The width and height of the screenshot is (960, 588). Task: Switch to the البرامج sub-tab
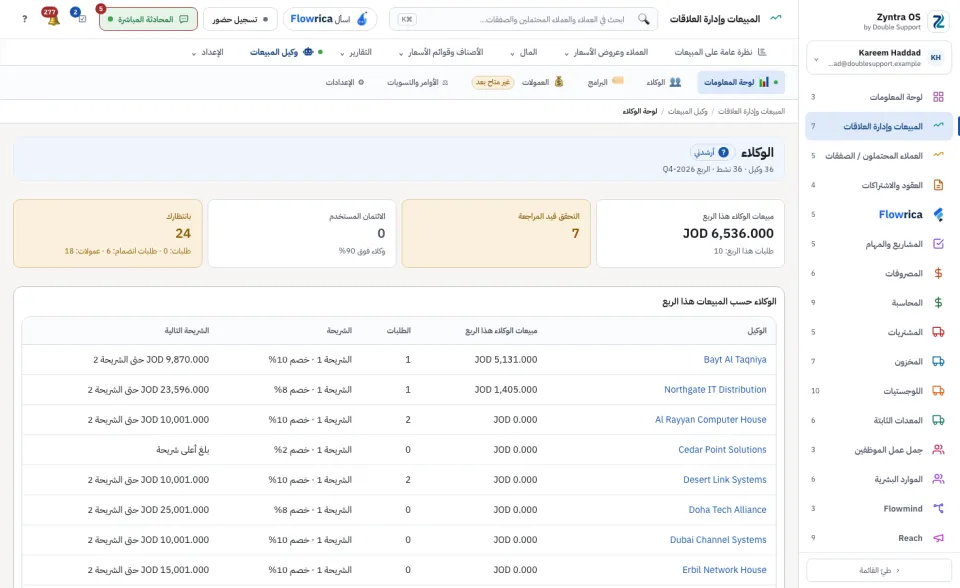tap(605, 82)
